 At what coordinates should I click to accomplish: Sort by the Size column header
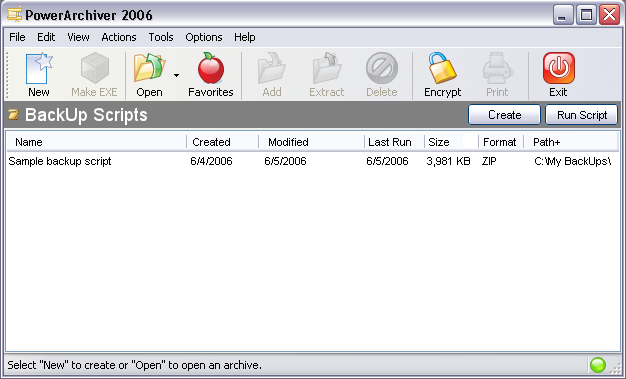point(452,142)
